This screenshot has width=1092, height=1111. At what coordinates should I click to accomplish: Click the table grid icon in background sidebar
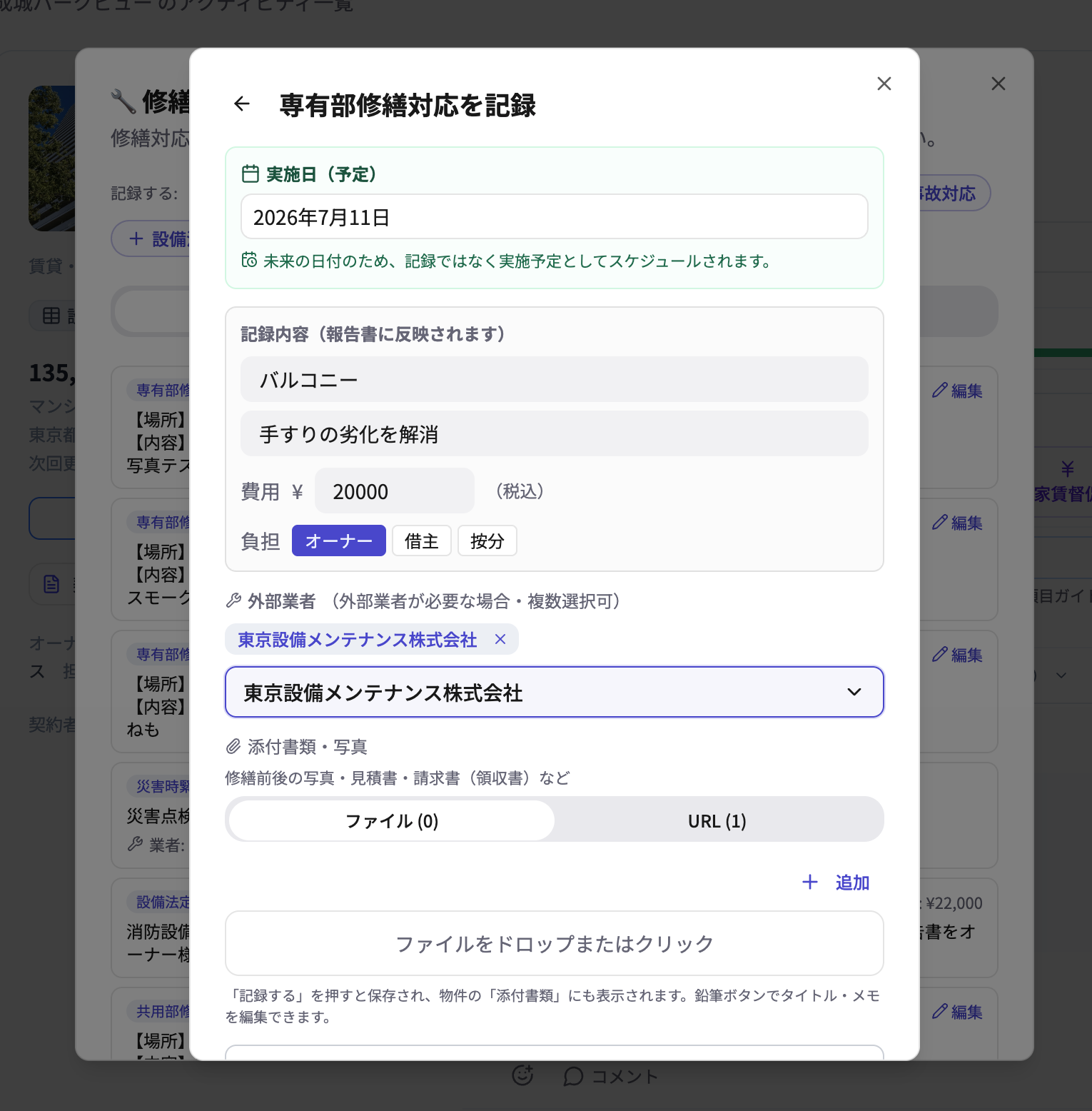51,316
